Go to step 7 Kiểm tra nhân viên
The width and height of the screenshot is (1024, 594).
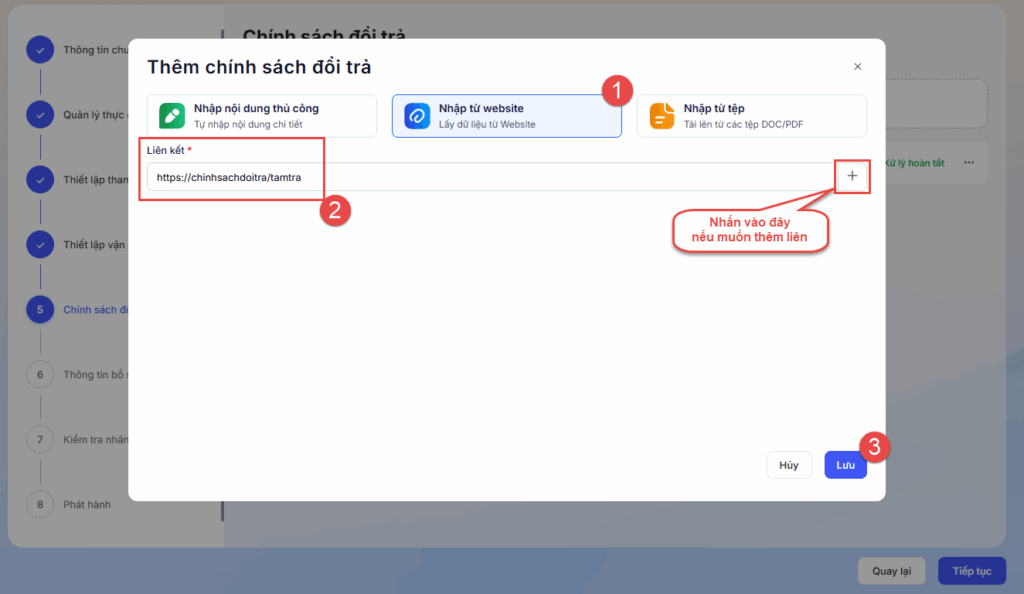(40, 440)
